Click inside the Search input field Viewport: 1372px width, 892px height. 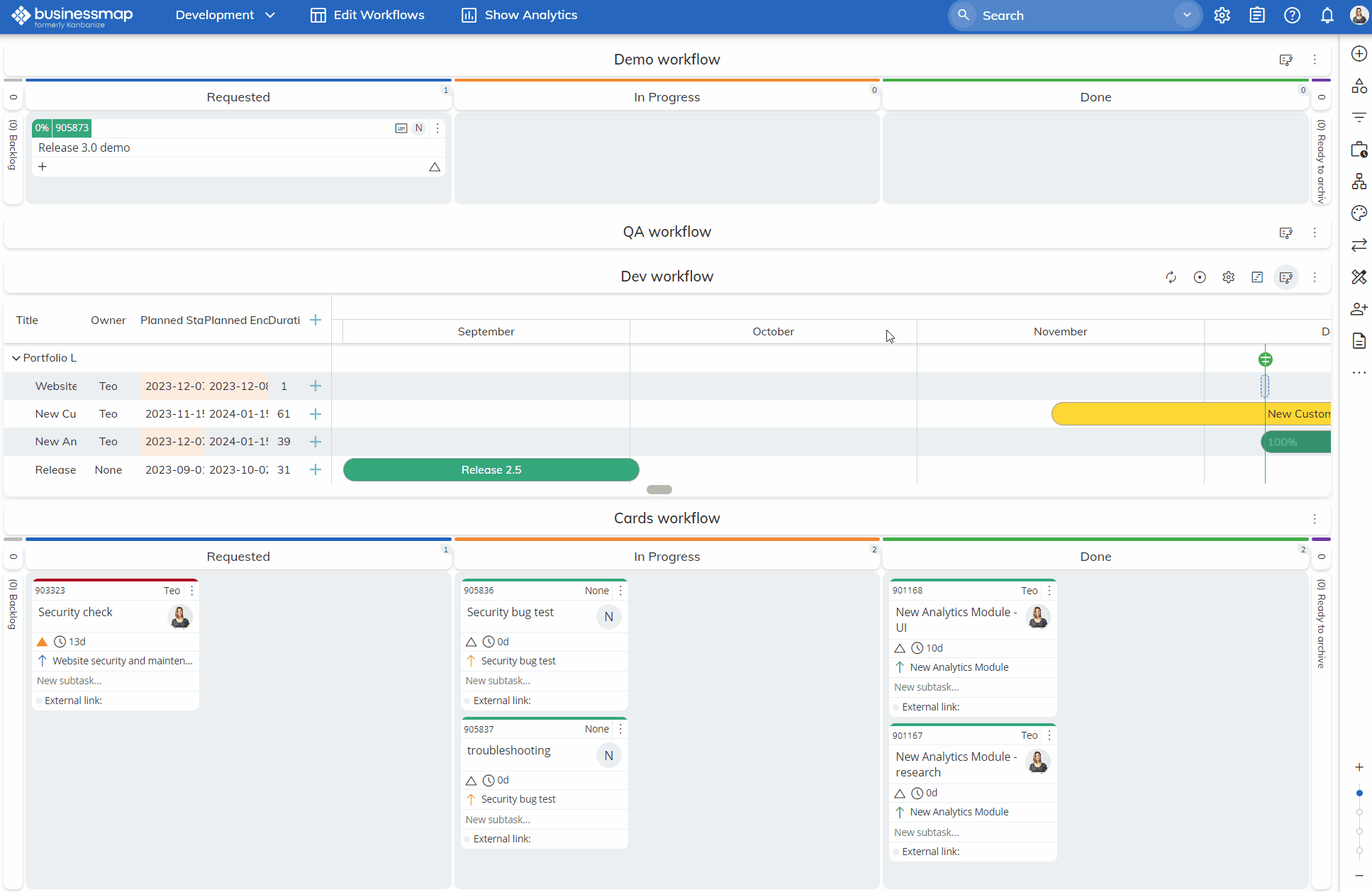[x=1064, y=15]
